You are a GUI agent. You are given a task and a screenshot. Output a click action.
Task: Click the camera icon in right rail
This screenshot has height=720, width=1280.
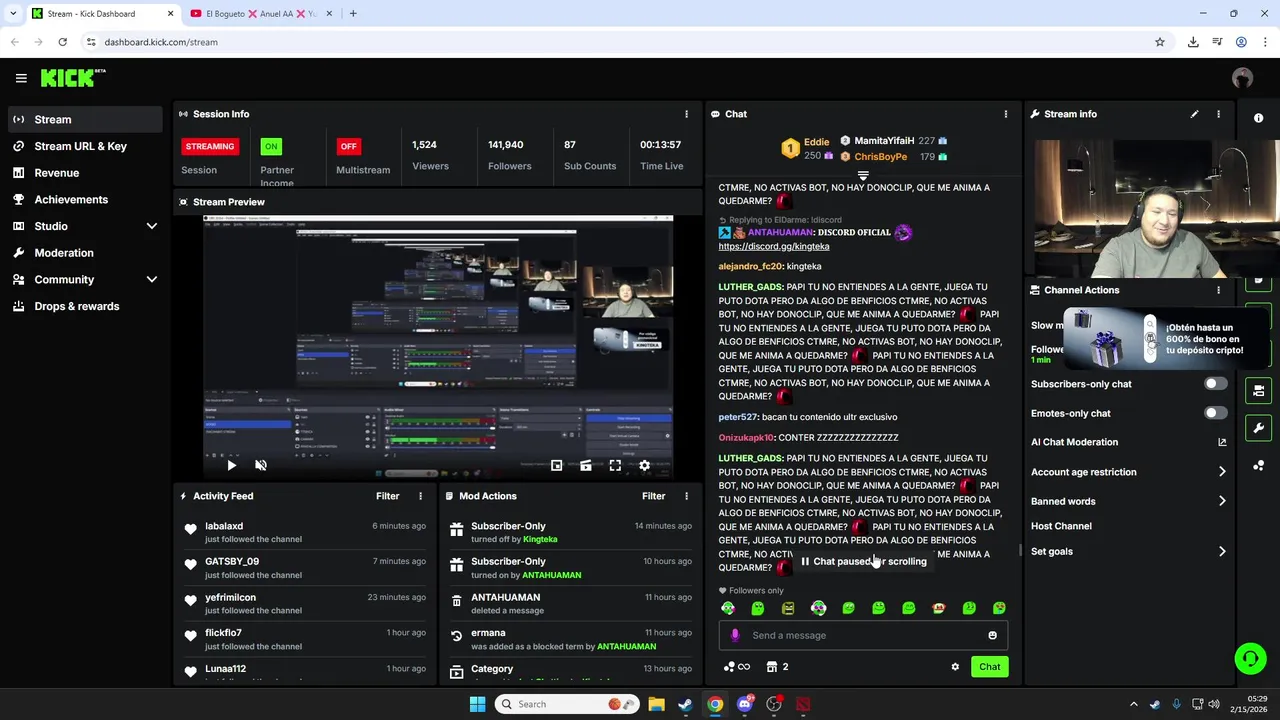click(1258, 390)
